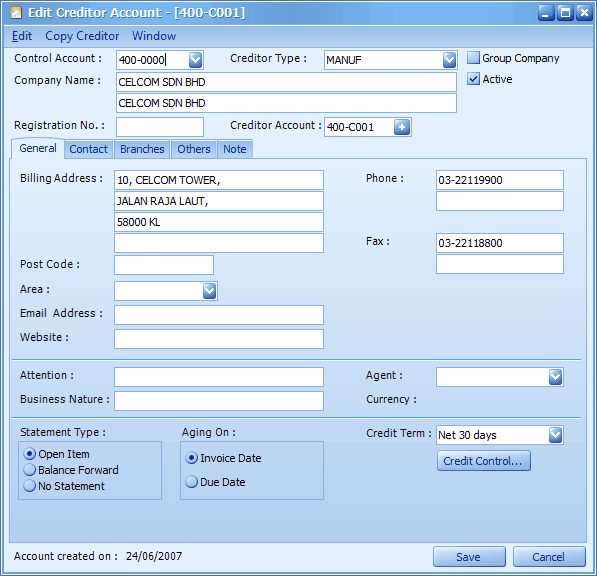Switch to the General tab

click(x=38, y=148)
